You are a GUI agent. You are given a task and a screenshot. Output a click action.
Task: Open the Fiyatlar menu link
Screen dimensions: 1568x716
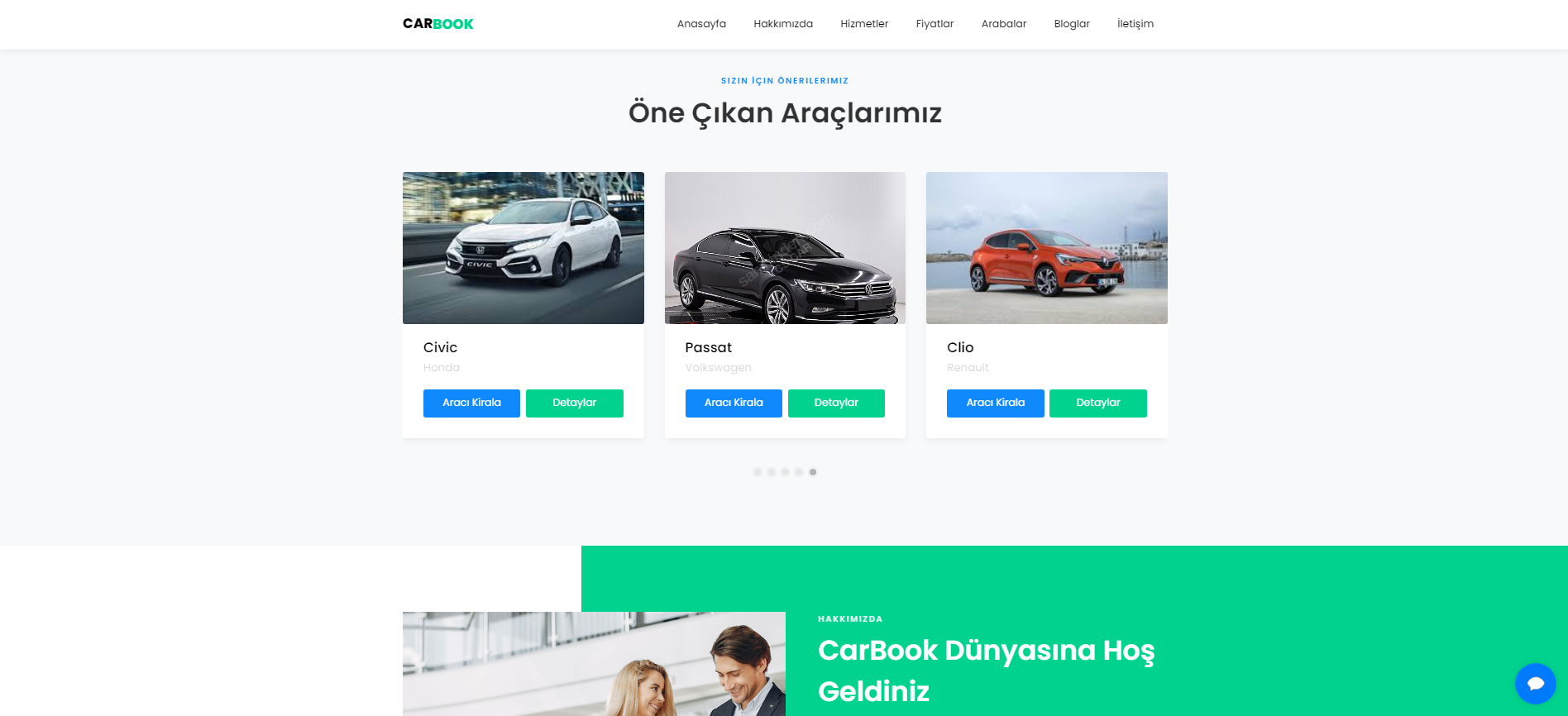[935, 24]
